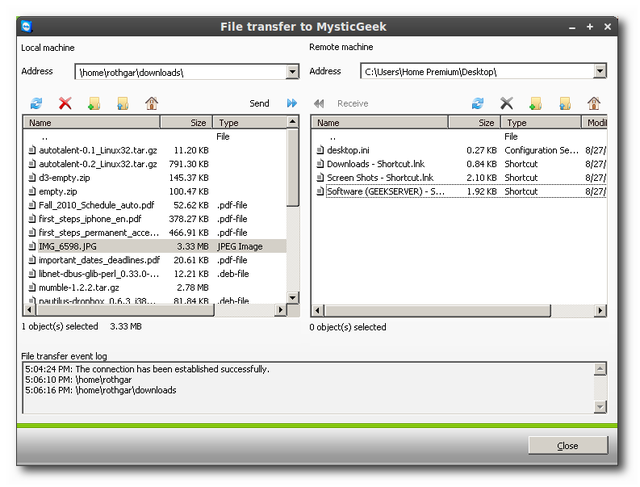
Task: Click event log scroll up arrow
Action: tap(600, 369)
